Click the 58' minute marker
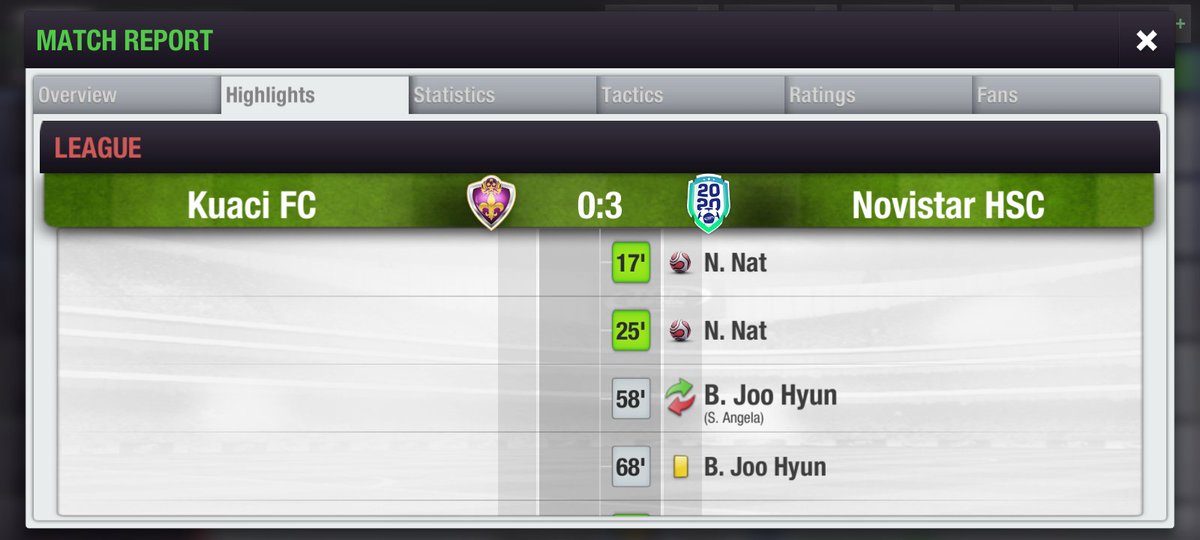1200x540 pixels. 631,399
